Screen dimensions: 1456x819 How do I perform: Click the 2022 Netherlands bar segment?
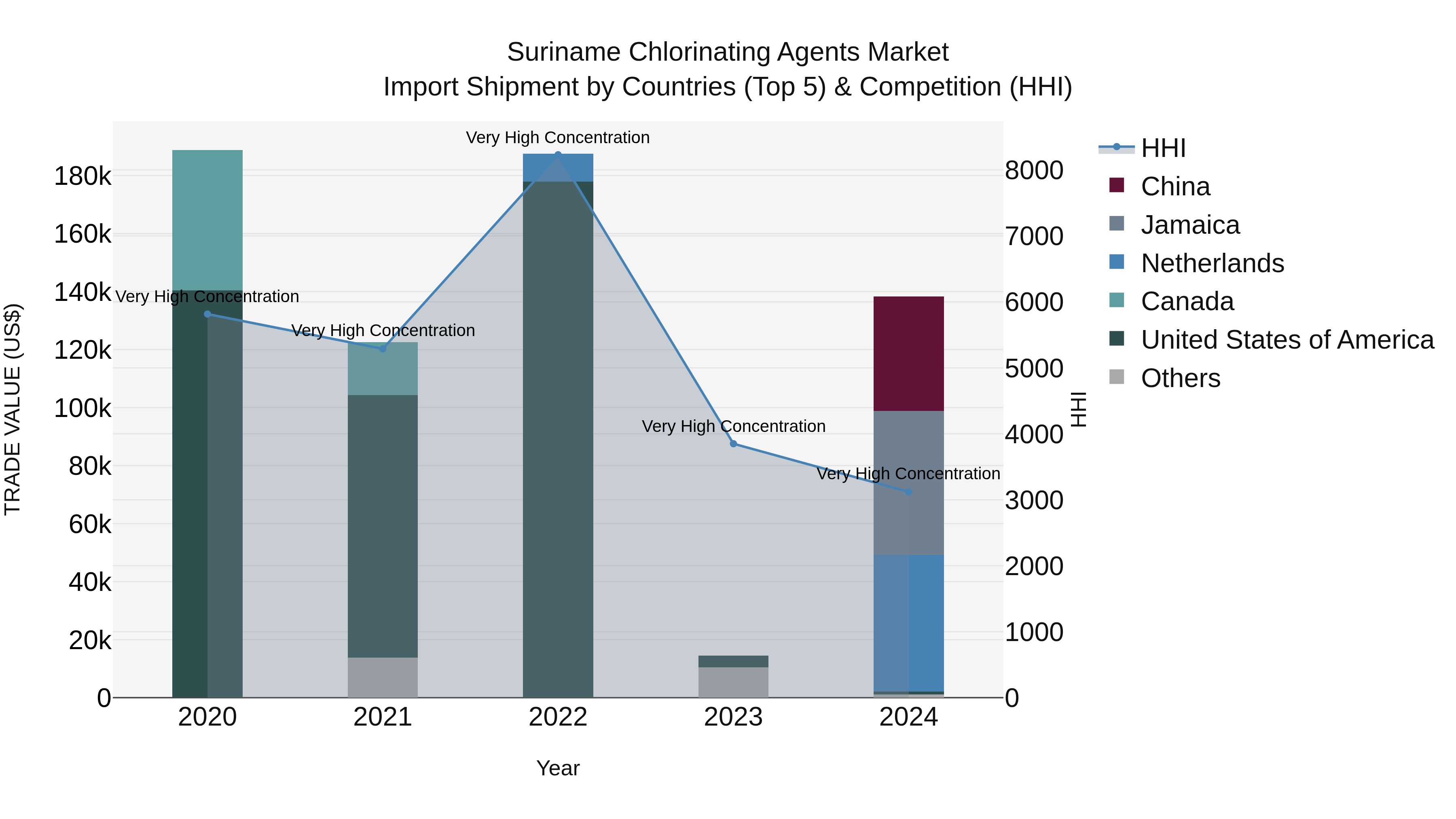tap(558, 168)
